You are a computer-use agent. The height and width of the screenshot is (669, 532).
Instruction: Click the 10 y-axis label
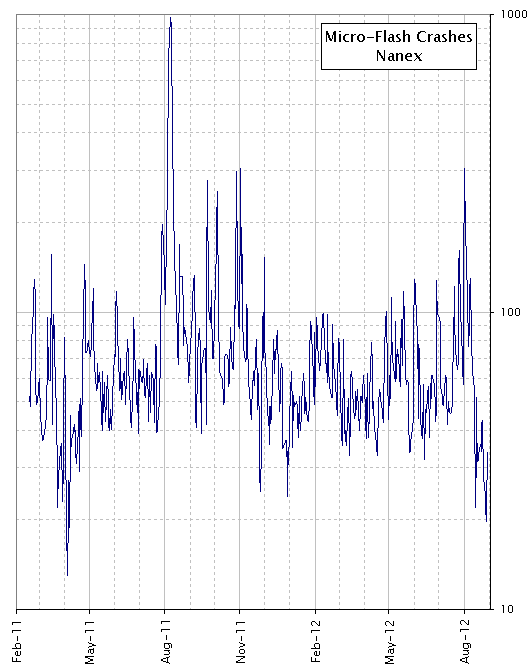pos(507,609)
